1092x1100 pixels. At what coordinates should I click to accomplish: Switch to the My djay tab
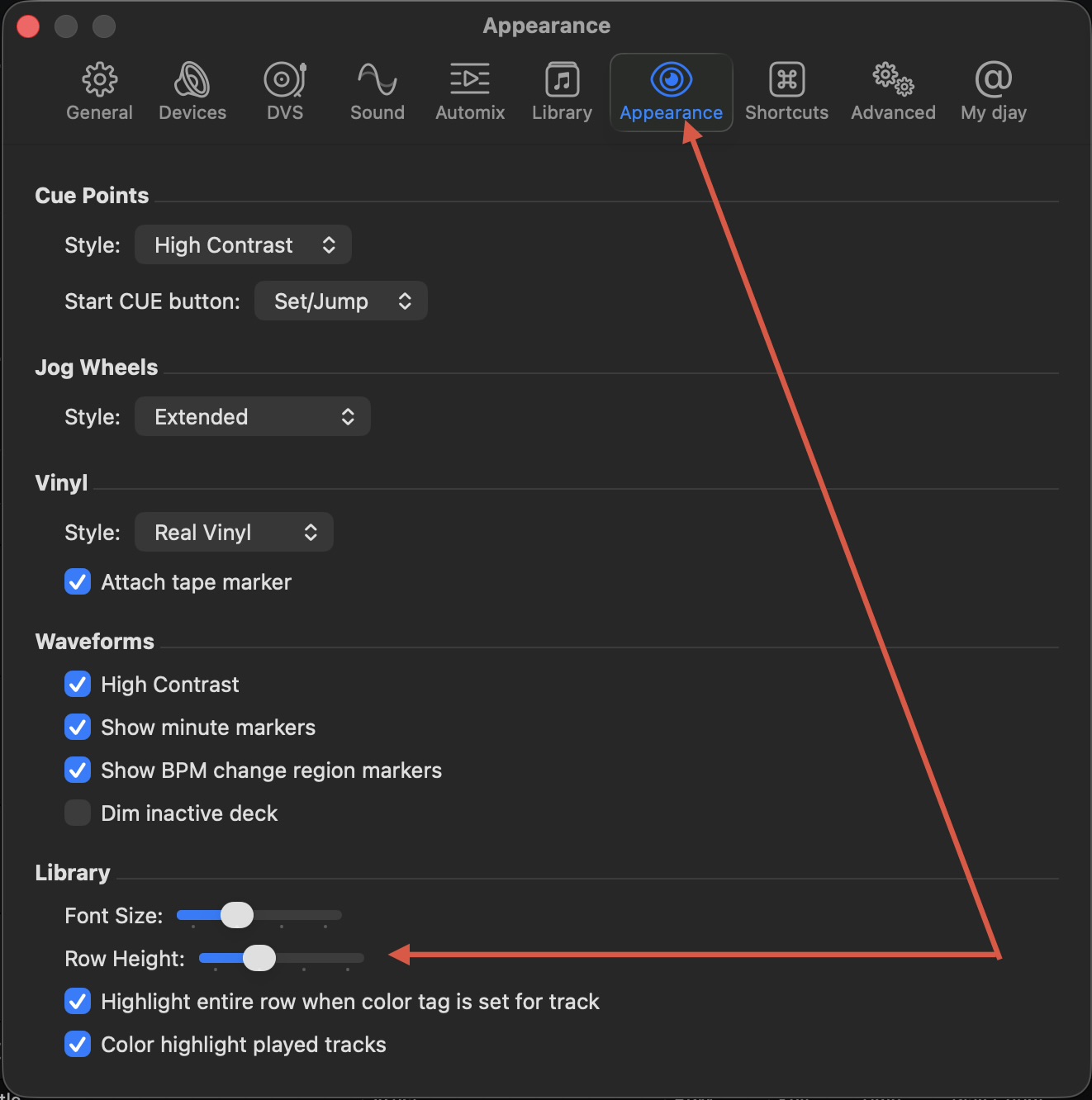993,92
